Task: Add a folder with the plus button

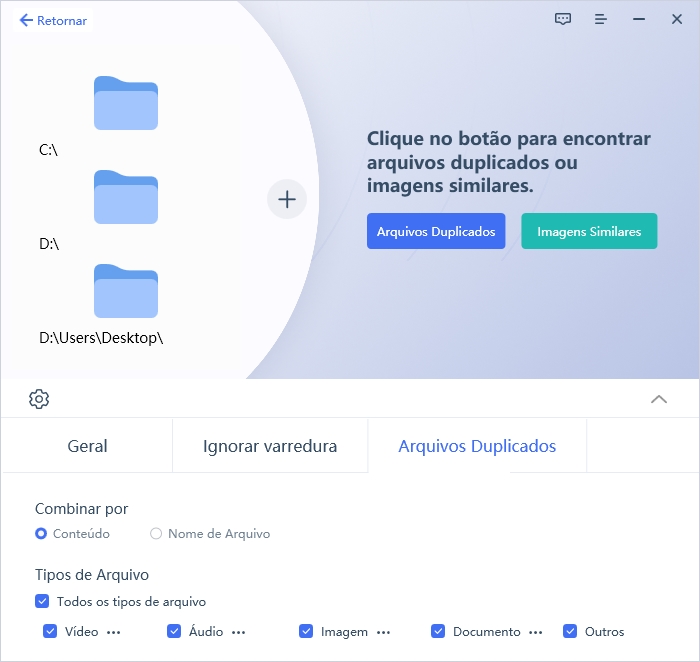Action: click(287, 199)
